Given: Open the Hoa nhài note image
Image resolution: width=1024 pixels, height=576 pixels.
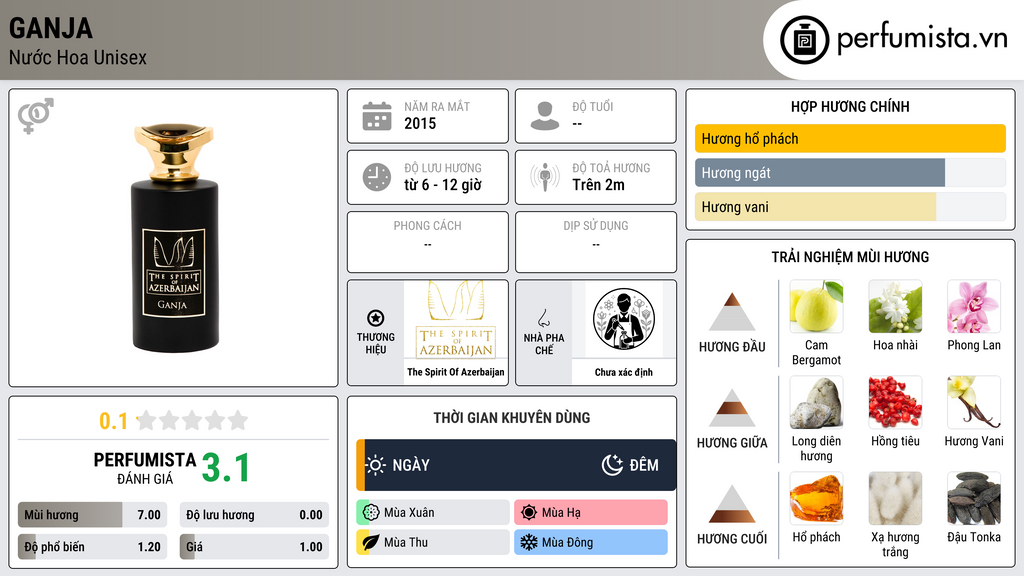Looking at the screenshot, I should click(895, 307).
